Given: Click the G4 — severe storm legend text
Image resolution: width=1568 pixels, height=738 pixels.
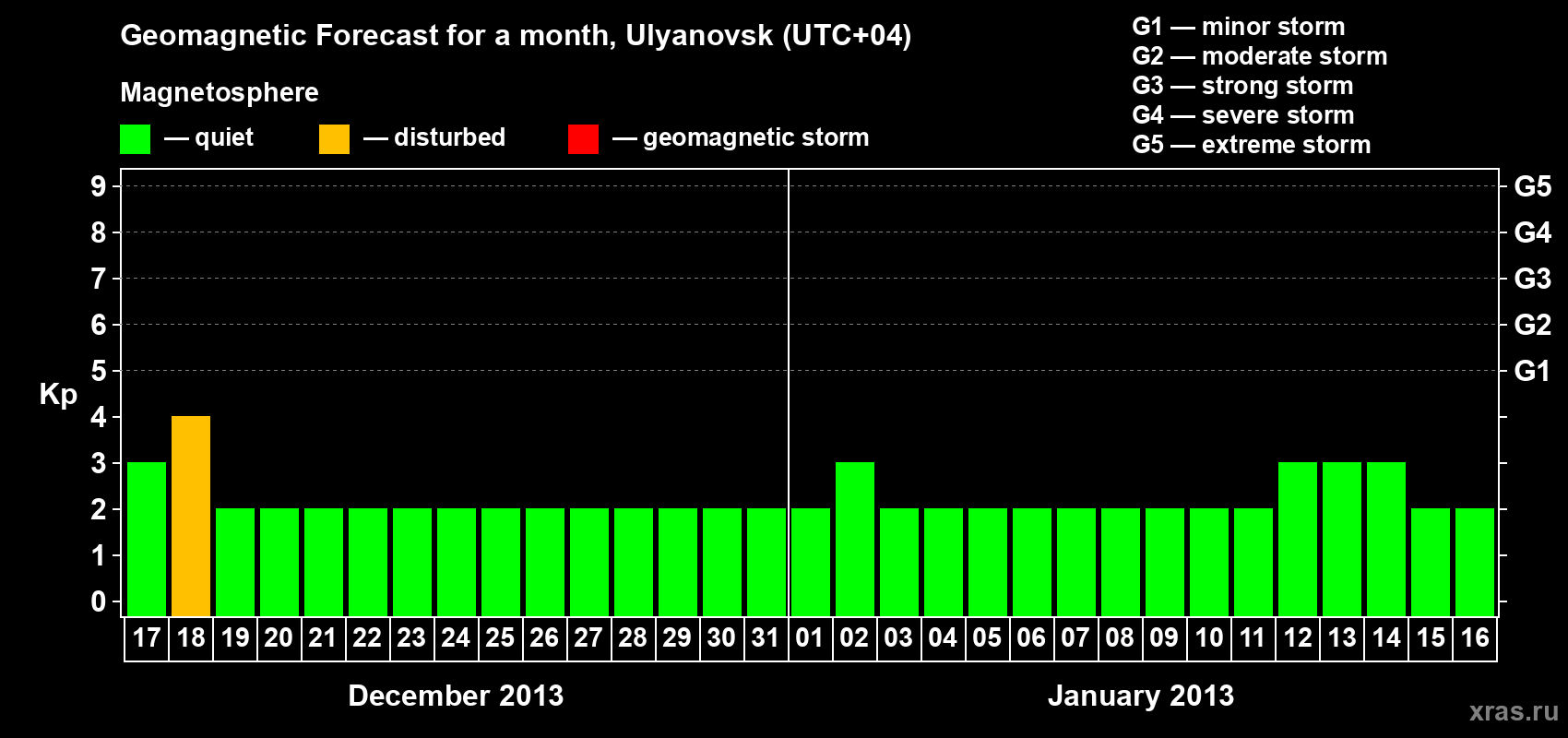Looking at the screenshot, I should pos(1243,115).
